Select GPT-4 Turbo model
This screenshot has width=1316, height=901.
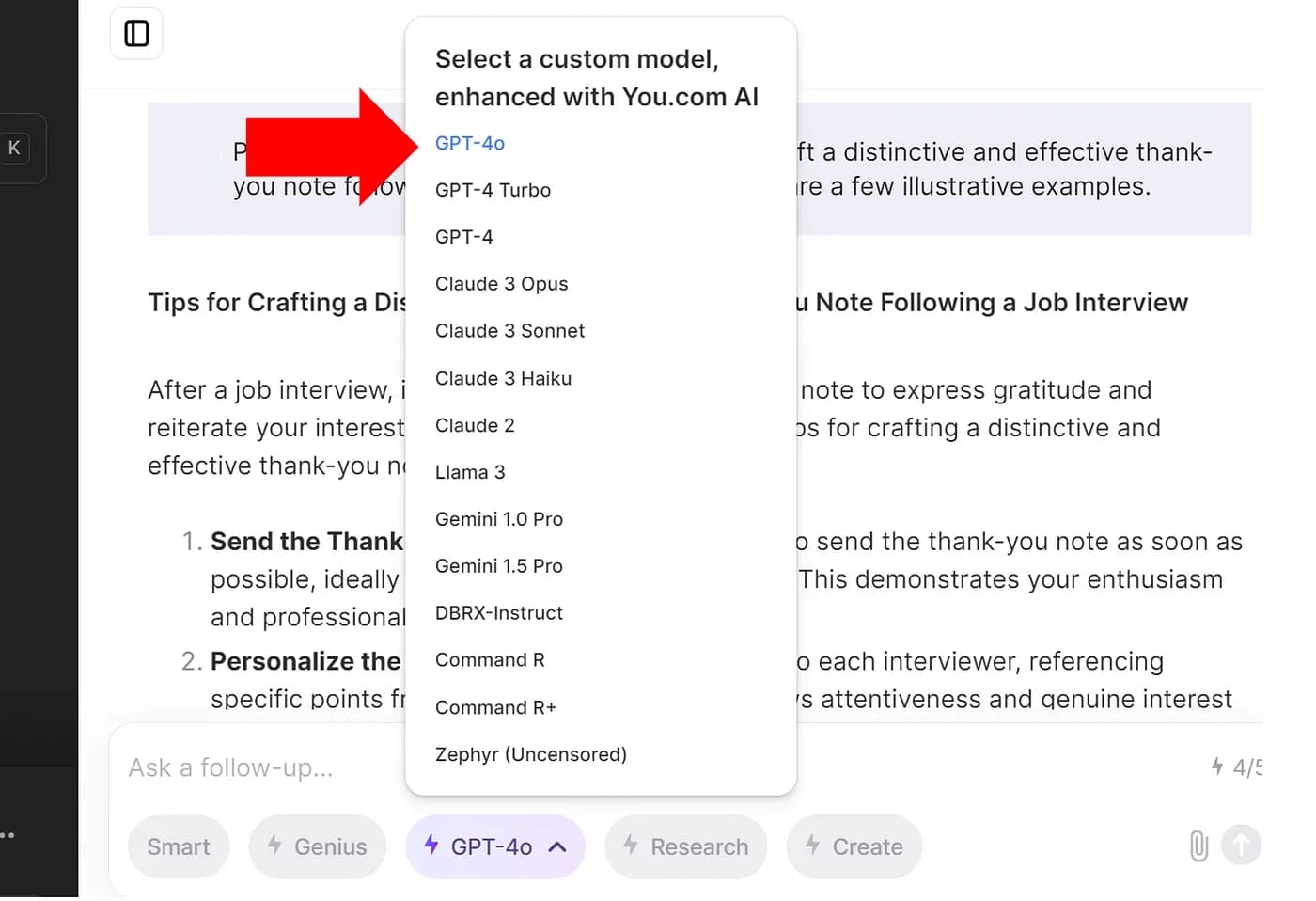coord(493,190)
